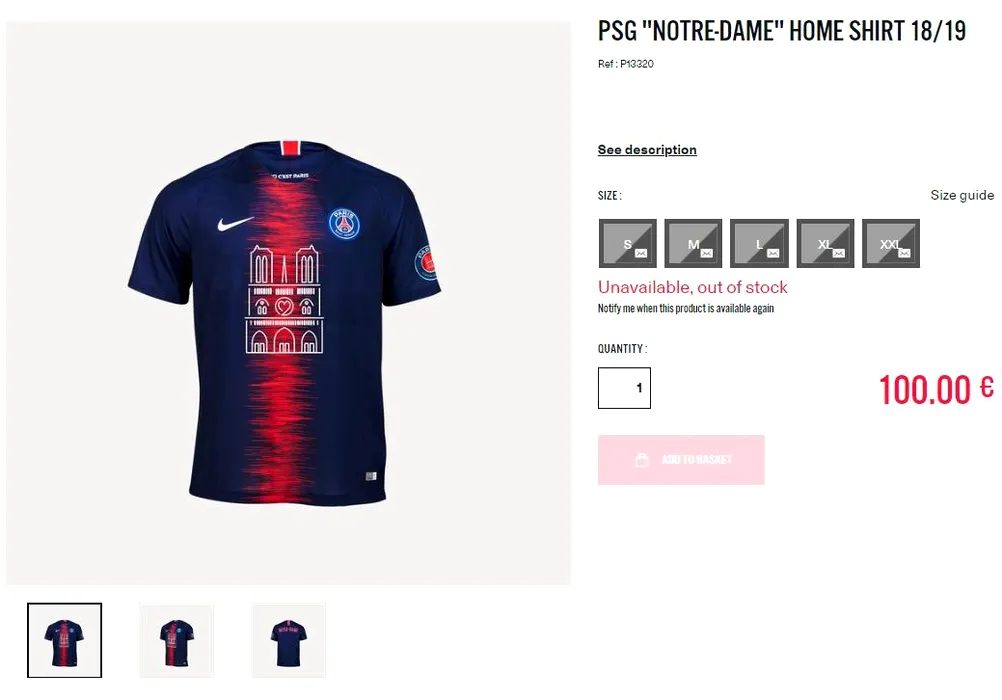This screenshot has width=1002, height=700.
Task: Click the Add to Basket button
Action: point(681,460)
